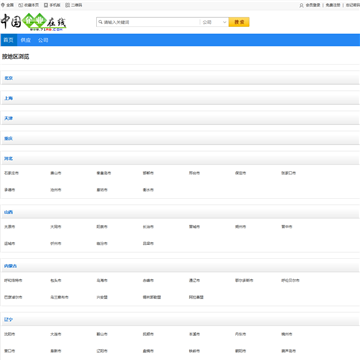Click the user icon beside 会员登录
The height and width of the screenshot is (360, 360).
point(302,5)
